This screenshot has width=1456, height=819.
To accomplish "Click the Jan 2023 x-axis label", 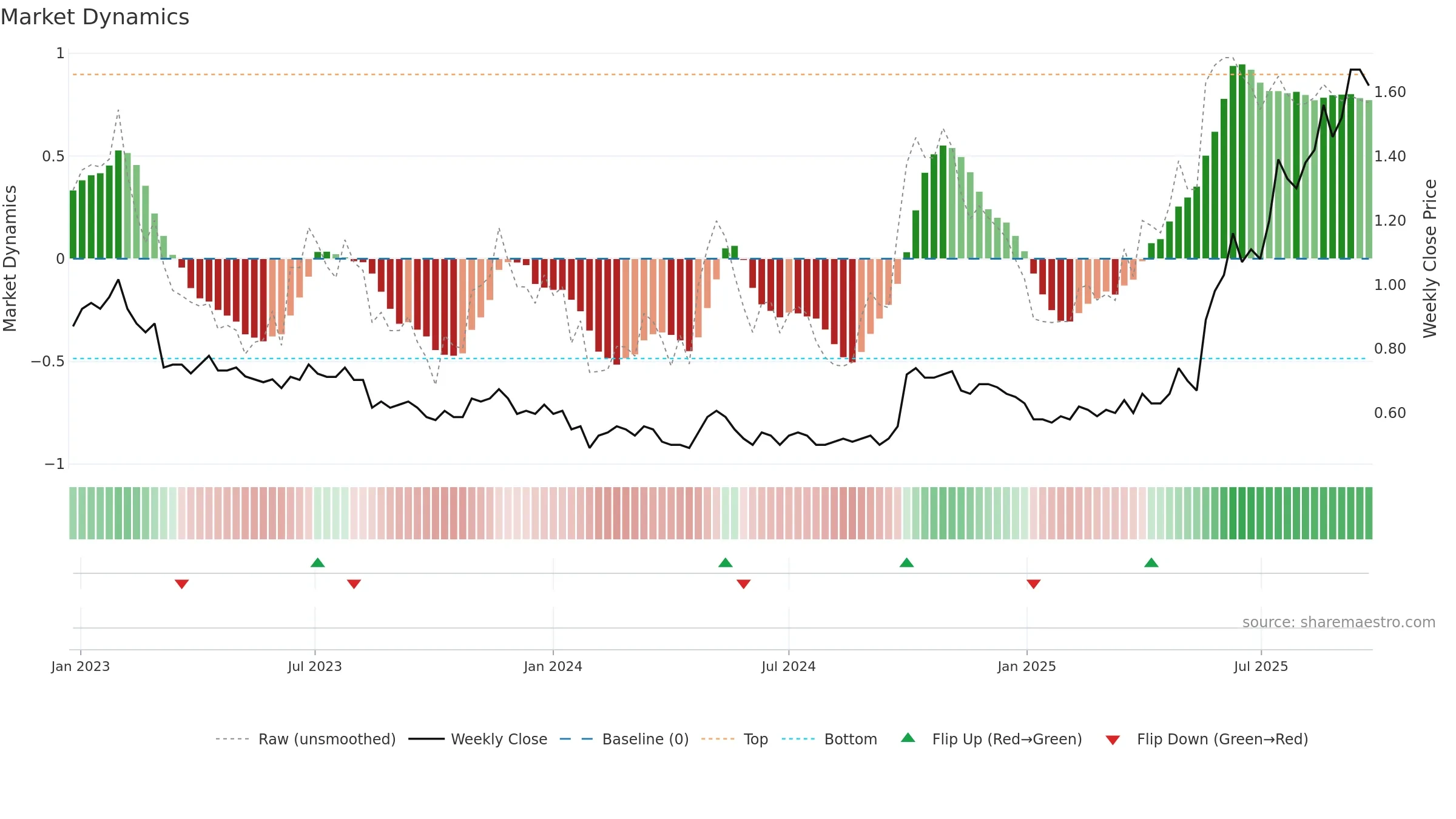I will (80, 666).
